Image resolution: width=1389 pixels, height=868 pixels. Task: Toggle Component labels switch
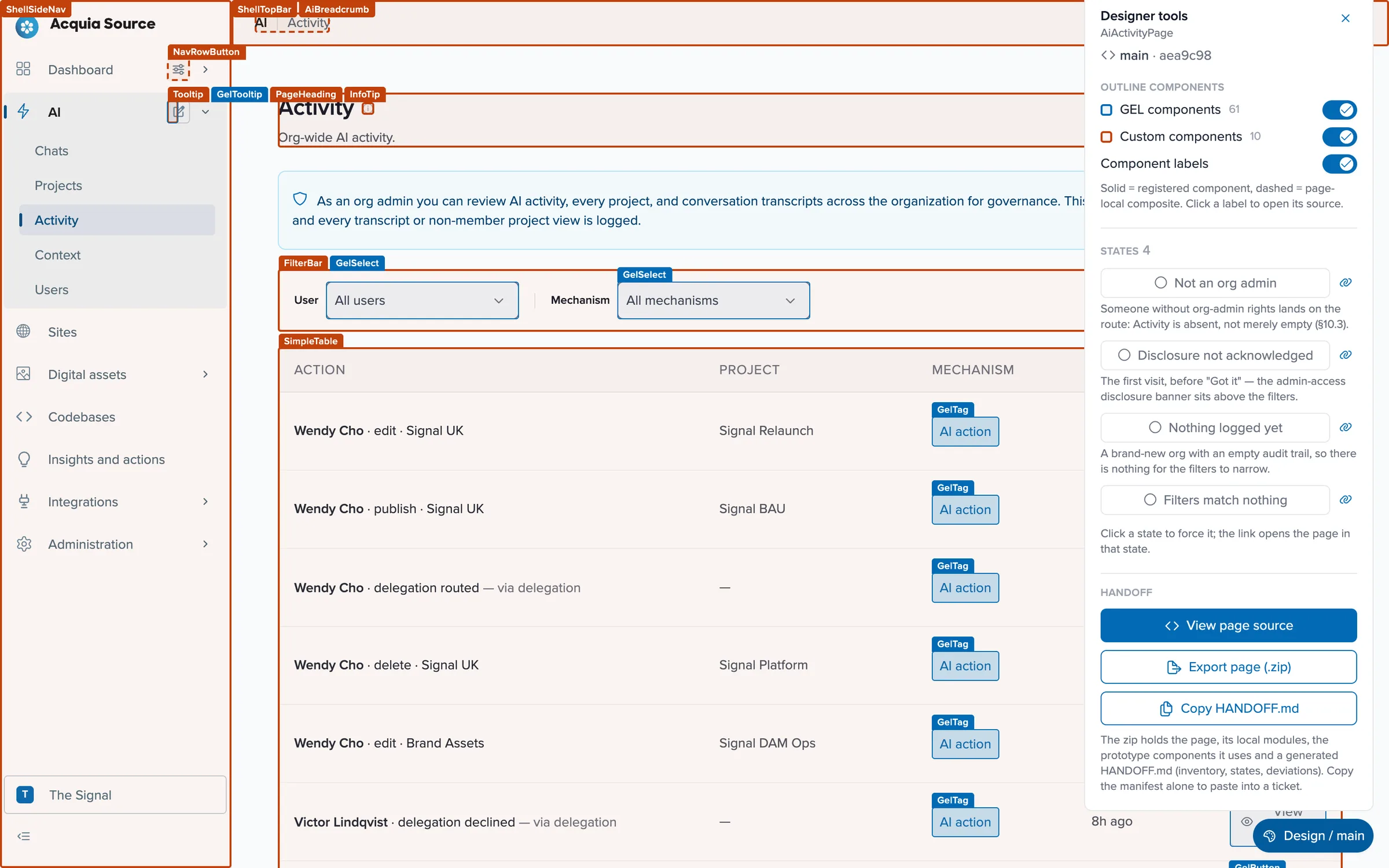click(x=1339, y=164)
